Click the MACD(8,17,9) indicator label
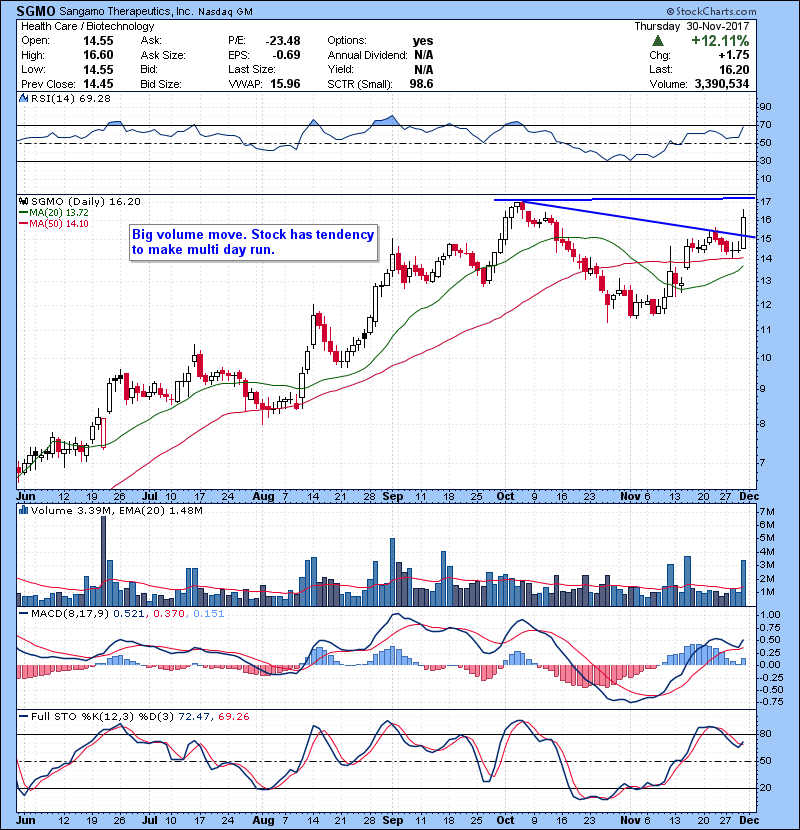 pyautogui.click(x=70, y=614)
